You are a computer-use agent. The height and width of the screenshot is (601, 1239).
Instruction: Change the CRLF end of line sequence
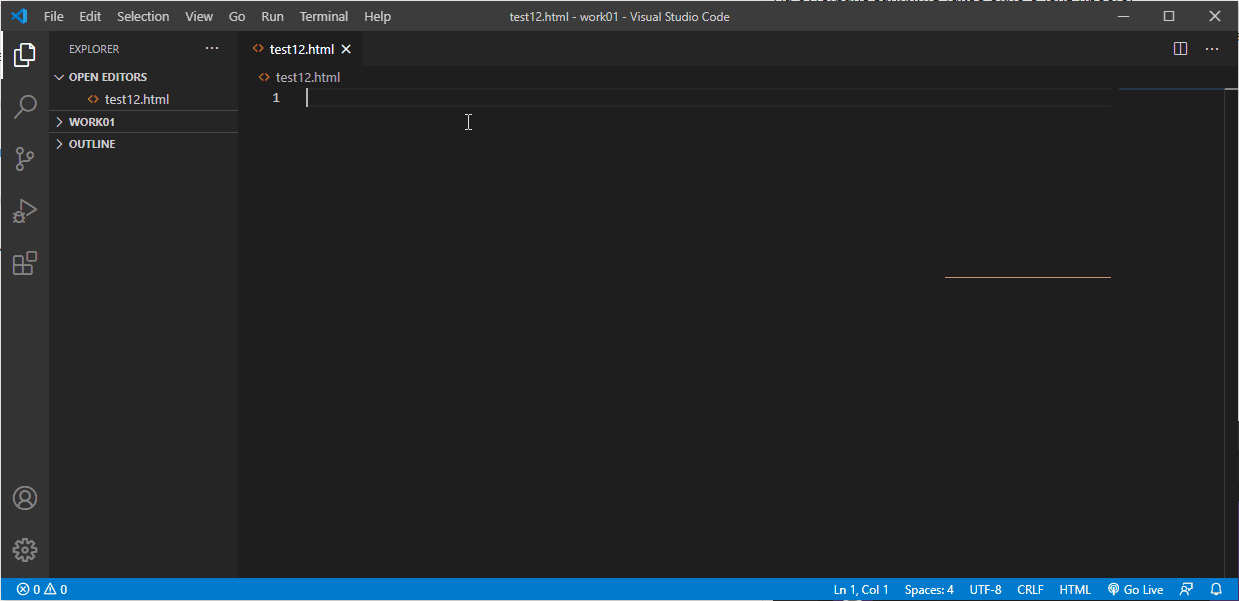click(1030, 590)
